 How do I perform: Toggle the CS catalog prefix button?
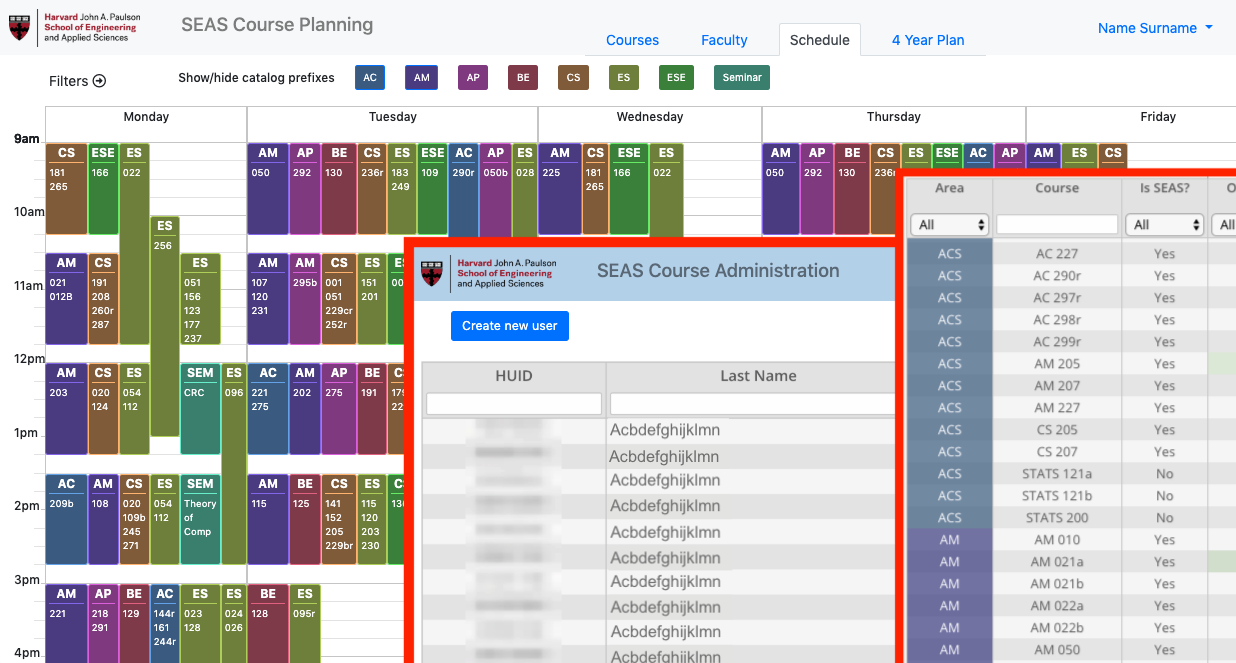coord(573,77)
